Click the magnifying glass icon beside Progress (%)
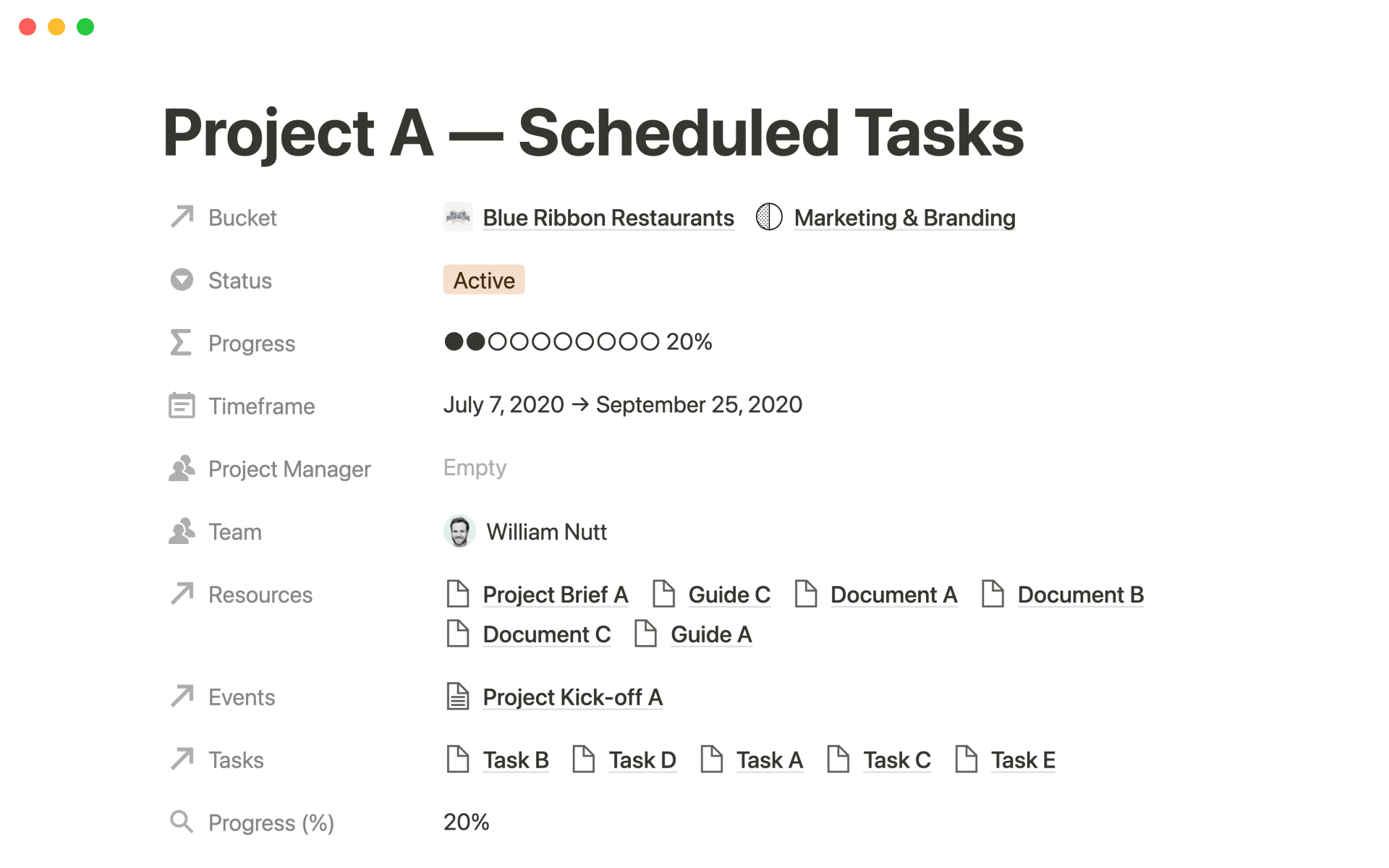 point(182,822)
